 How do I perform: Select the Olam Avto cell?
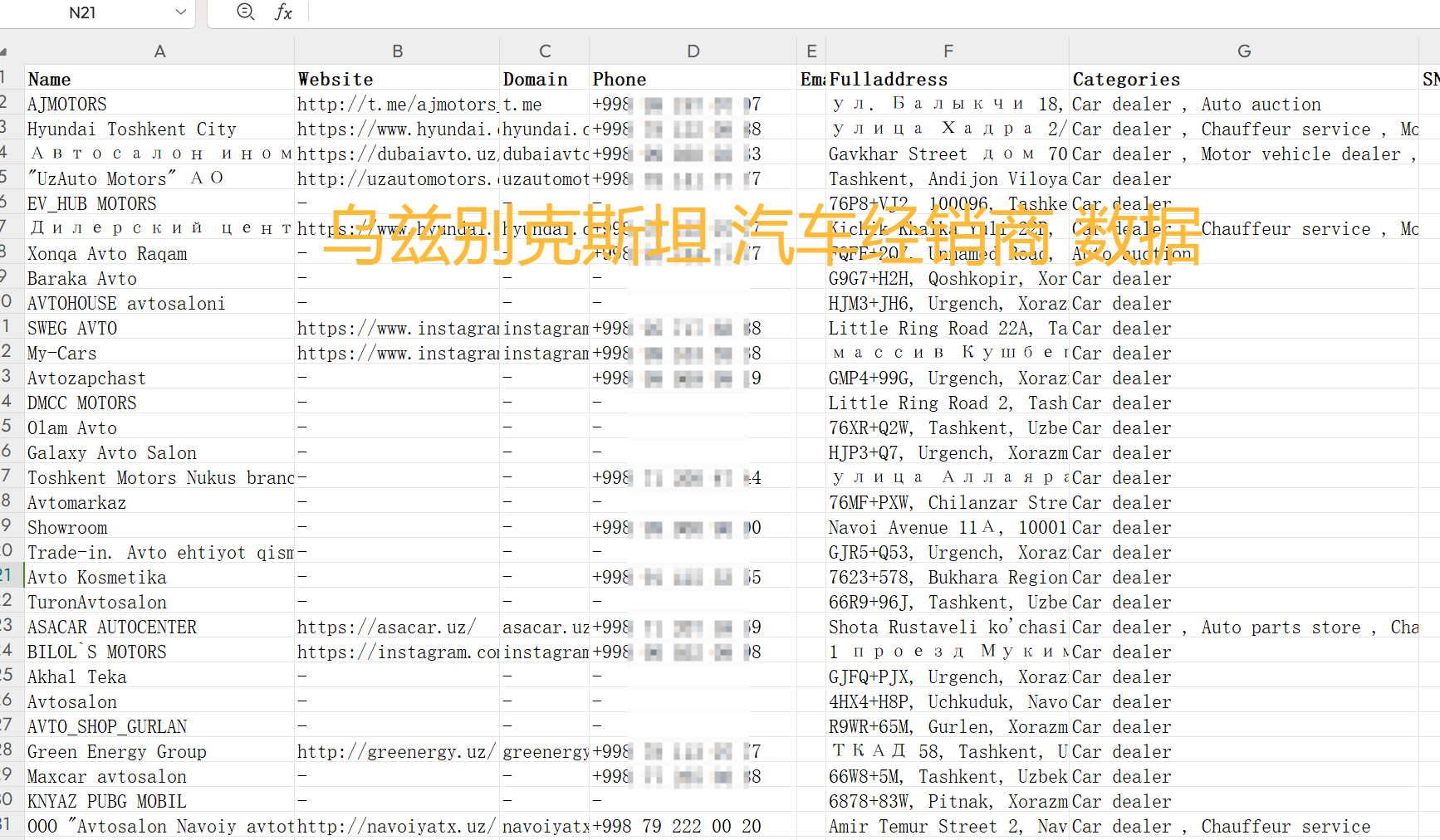159,427
